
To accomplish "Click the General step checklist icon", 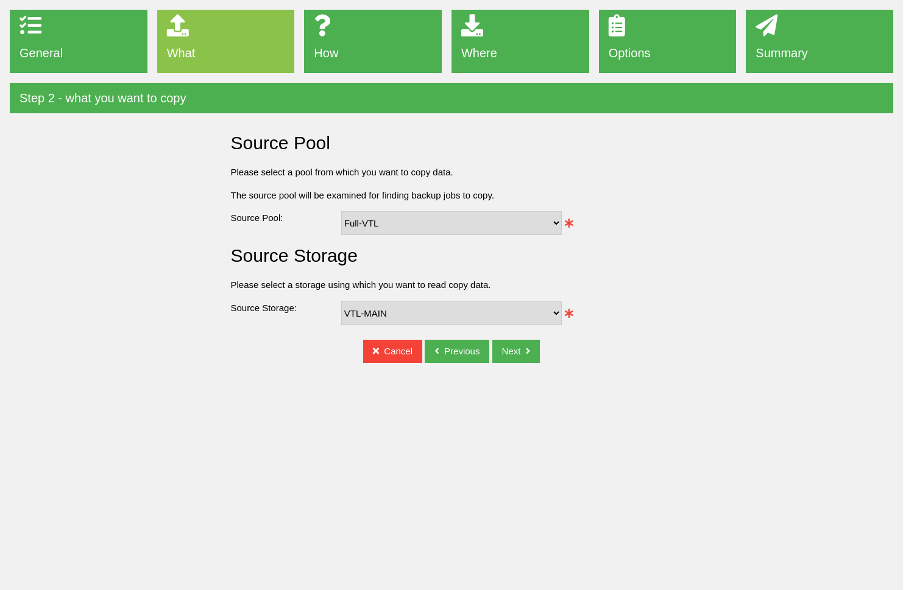I will 30,25.
